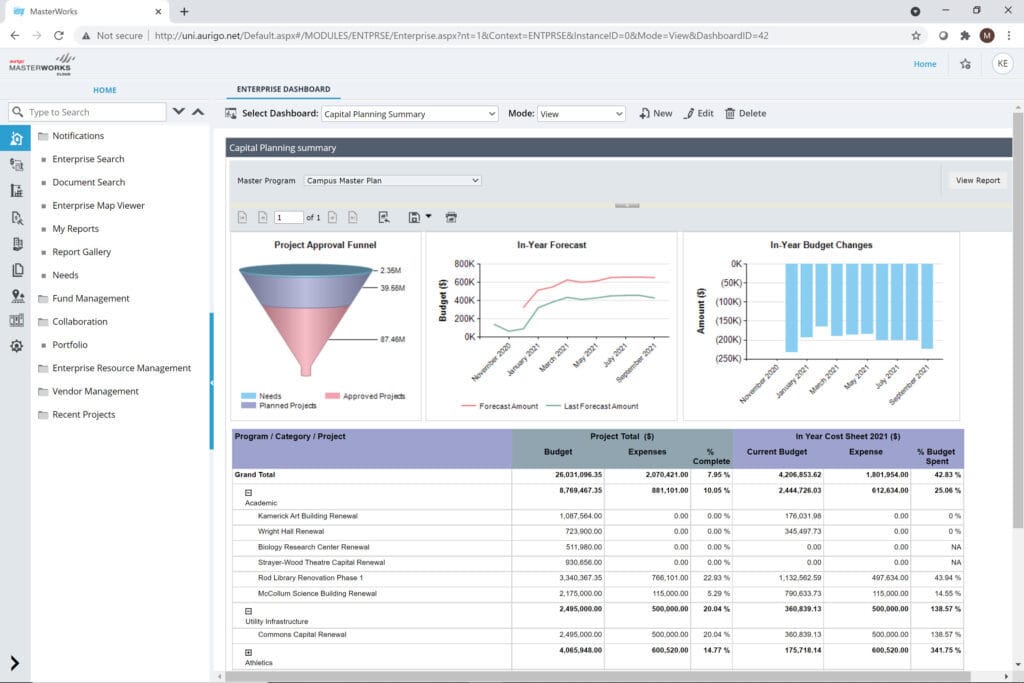Viewport: 1024px width, 683px height.
Task: Click the find-in-report search icon
Action: (384, 217)
